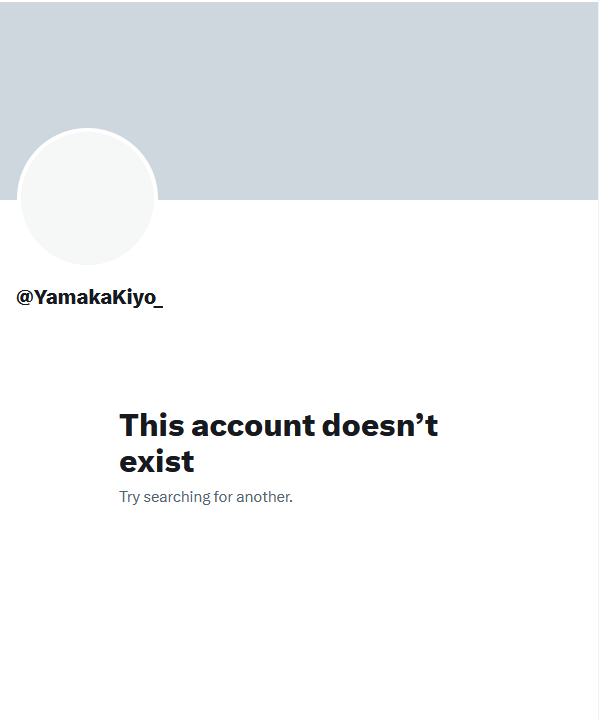Click the "This account doesn't exist" heading
This screenshot has width=601, height=721.
point(279,443)
